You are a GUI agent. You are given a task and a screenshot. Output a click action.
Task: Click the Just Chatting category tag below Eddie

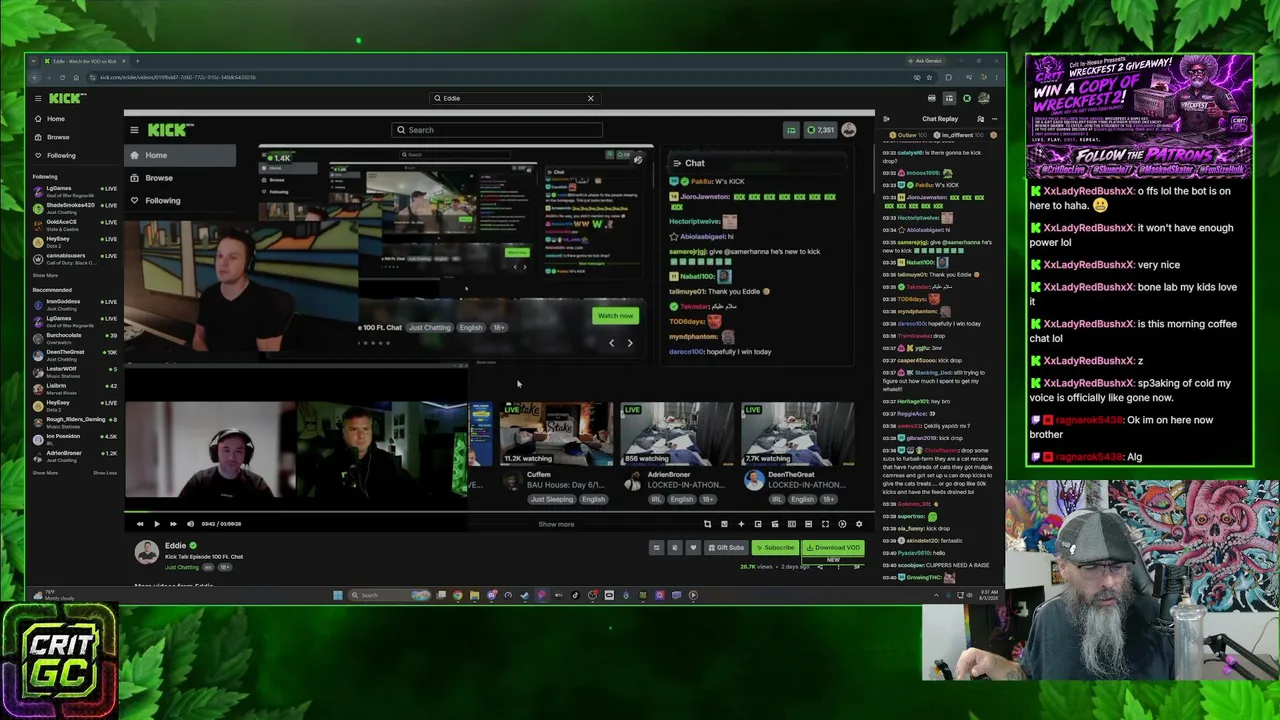point(182,567)
